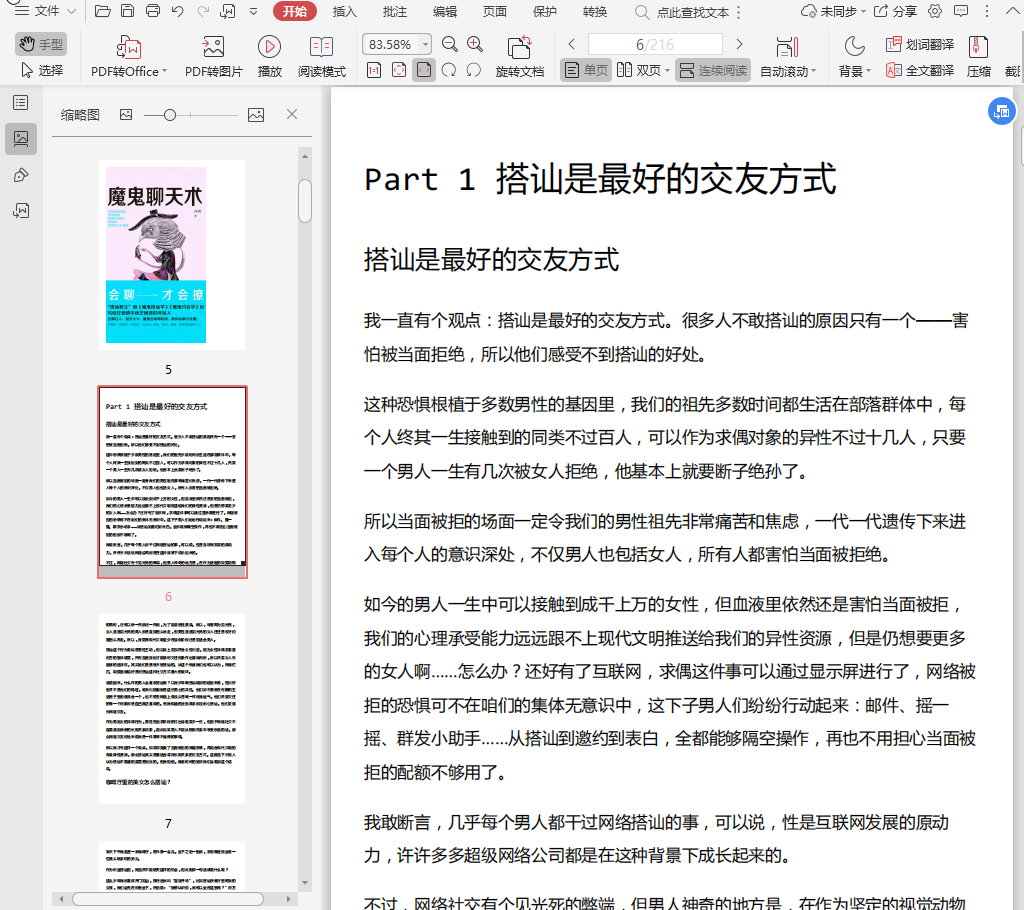
Task: Start slideshow with the 播放 button
Action: (x=269, y=56)
